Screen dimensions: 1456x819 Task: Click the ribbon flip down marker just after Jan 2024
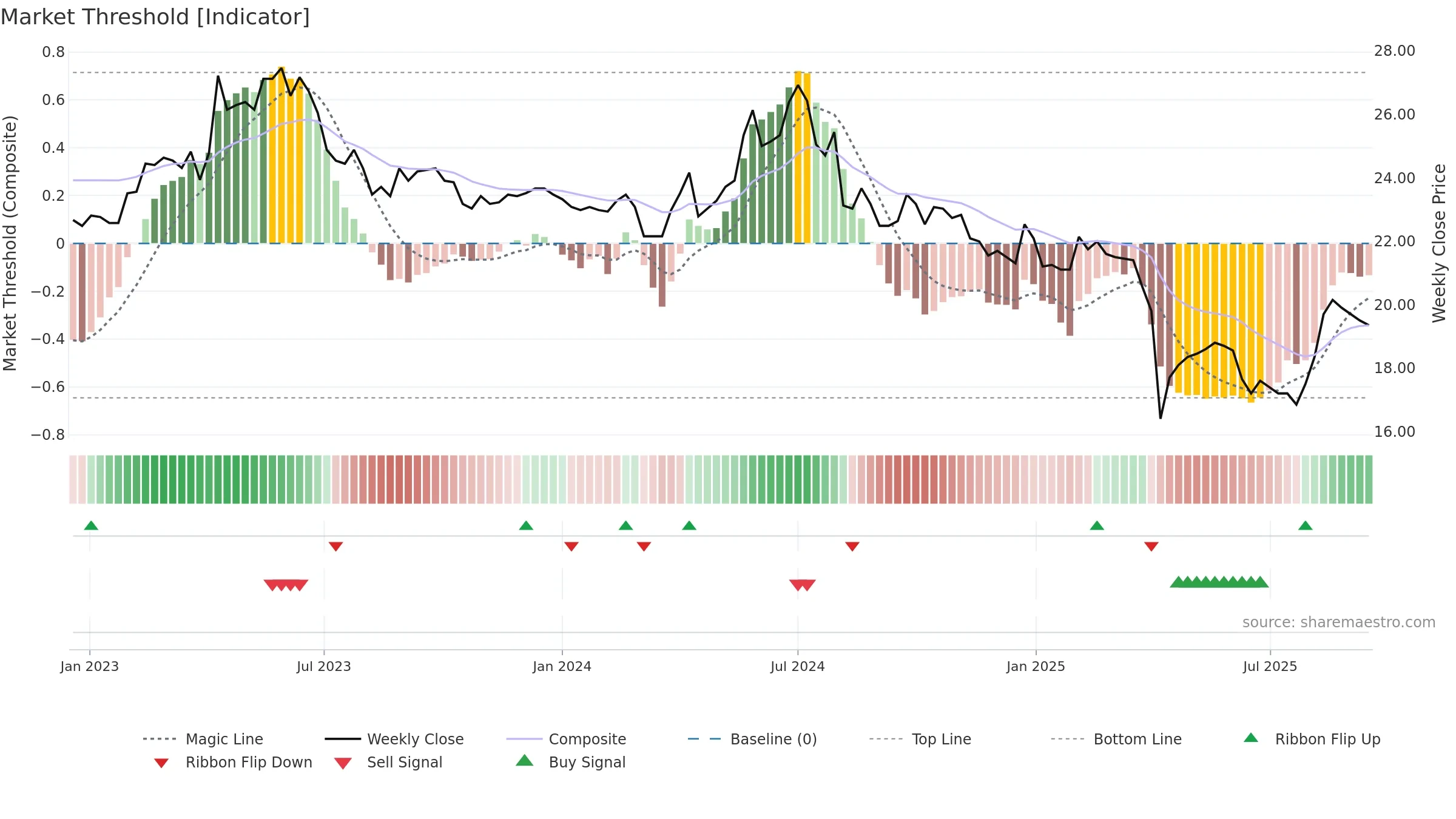click(571, 547)
